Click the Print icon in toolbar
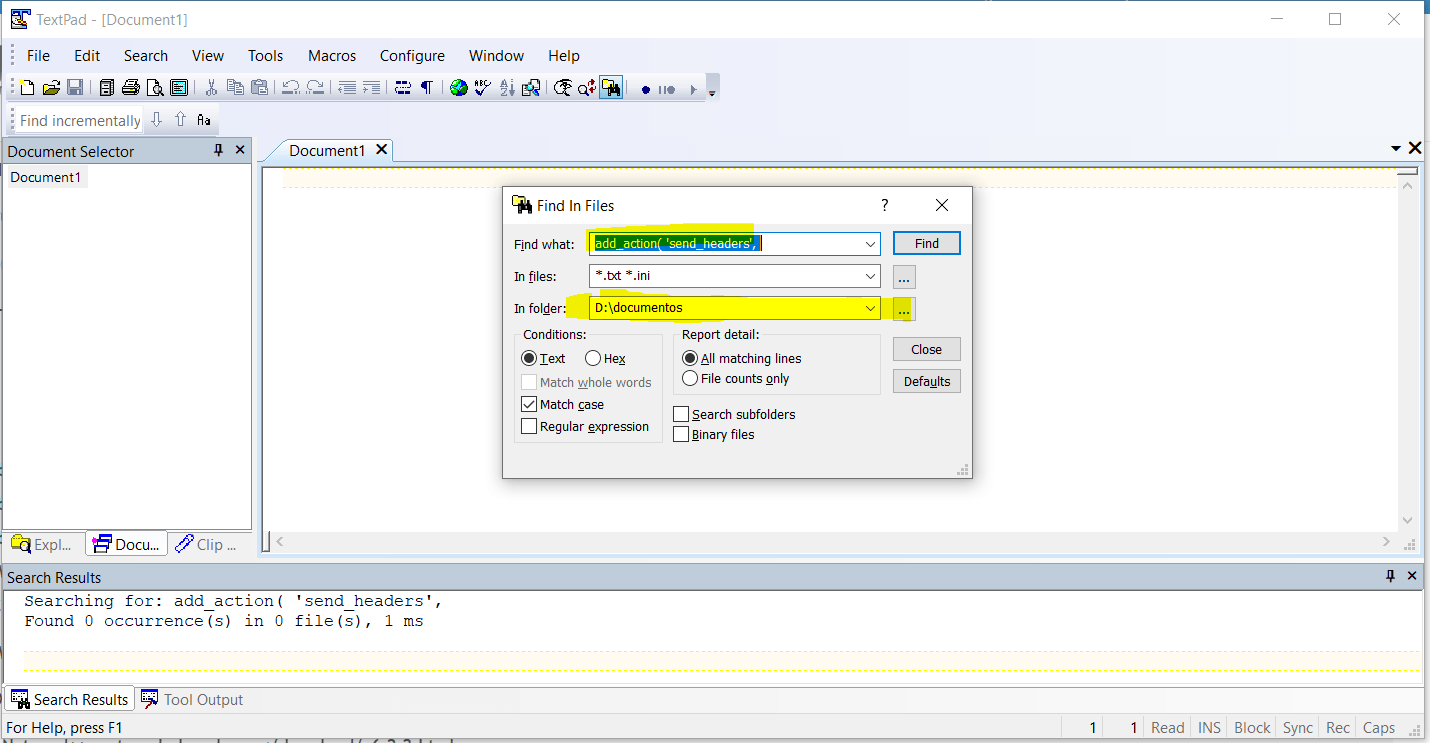Viewport: 1430px width, 743px height. [130, 88]
